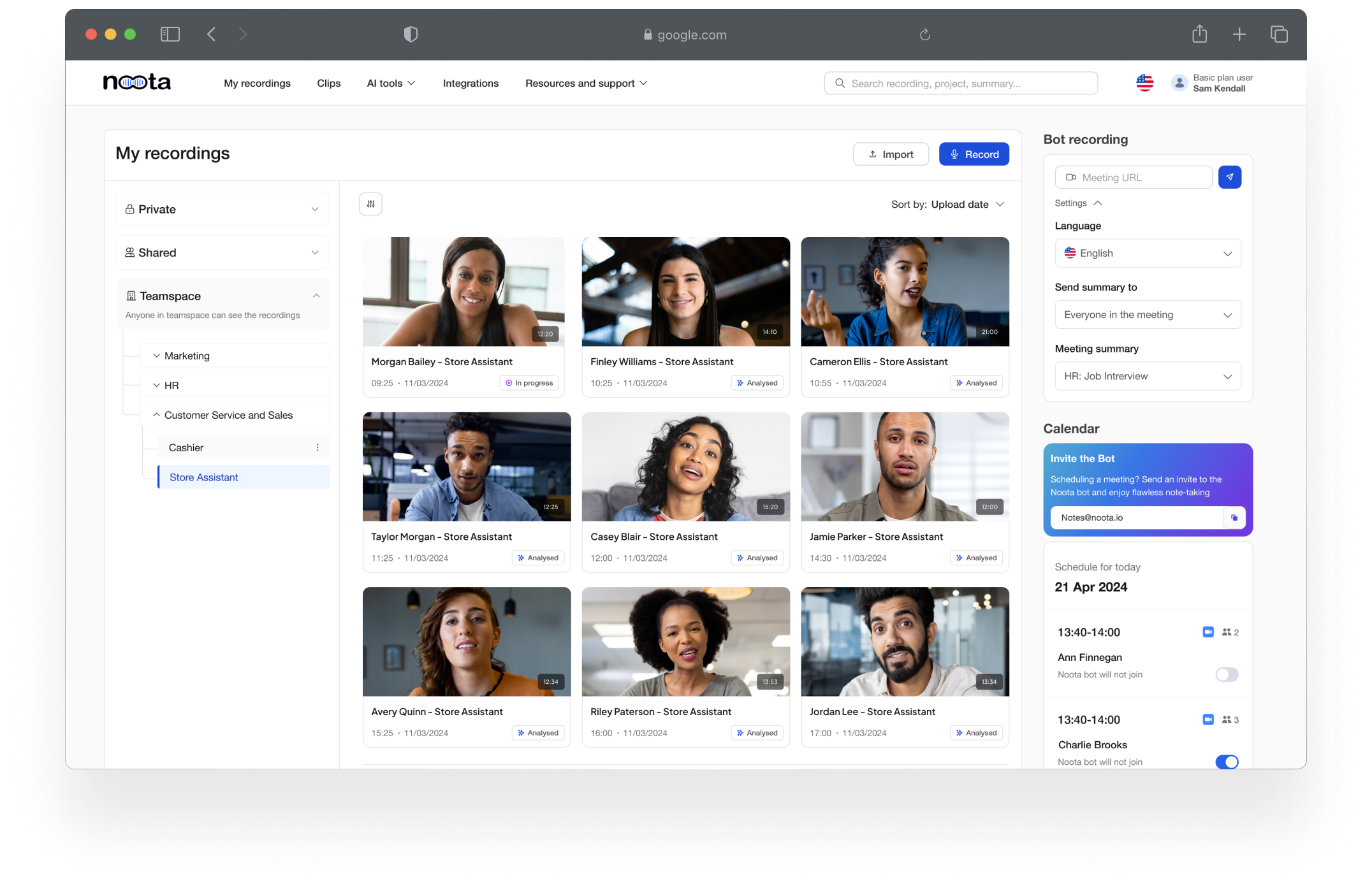The height and width of the screenshot is (891, 1372).
Task: Reload the page with refresh icon
Action: tap(924, 34)
